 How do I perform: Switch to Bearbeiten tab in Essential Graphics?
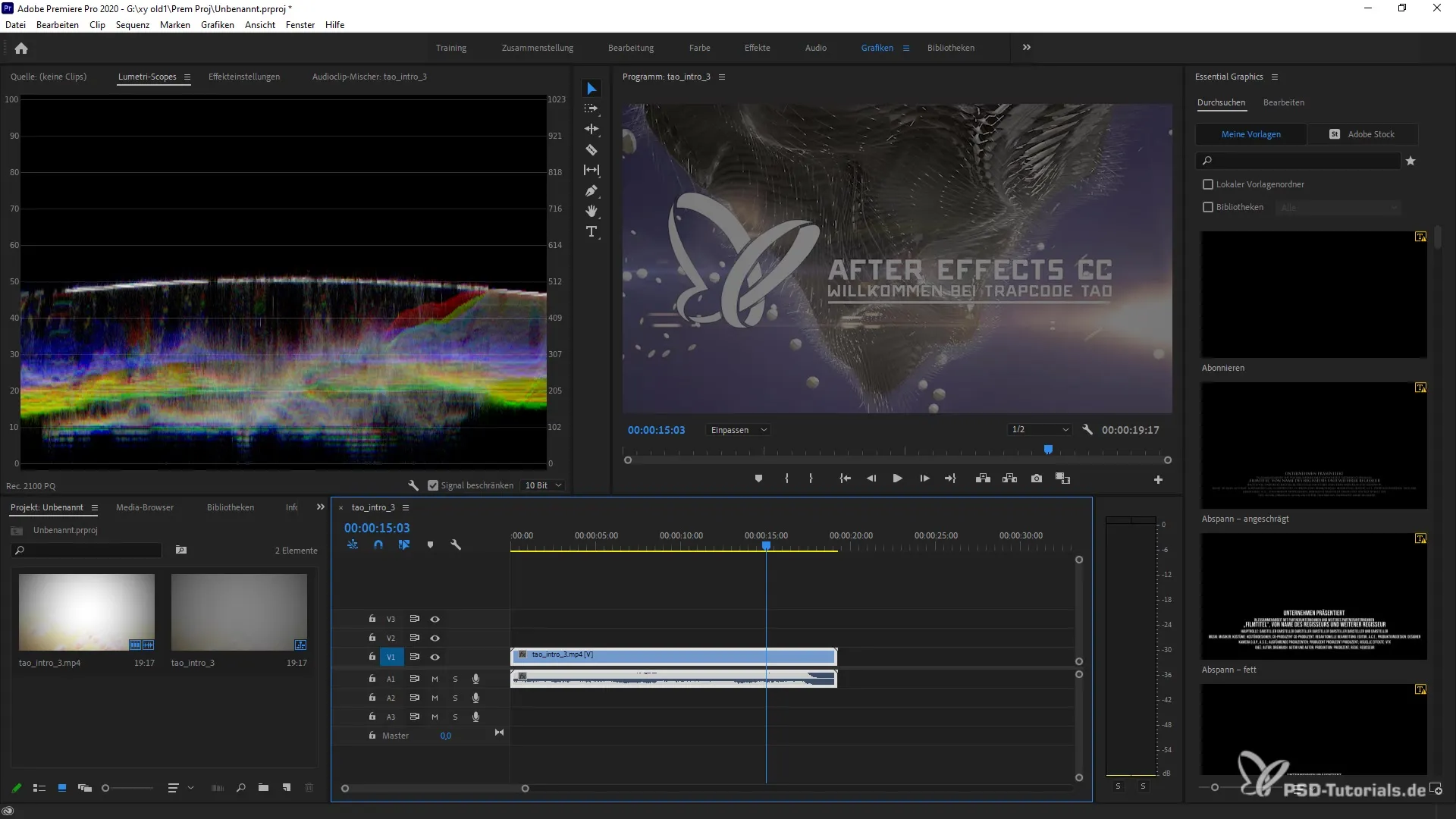pyautogui.click(x=1284, y=102)
